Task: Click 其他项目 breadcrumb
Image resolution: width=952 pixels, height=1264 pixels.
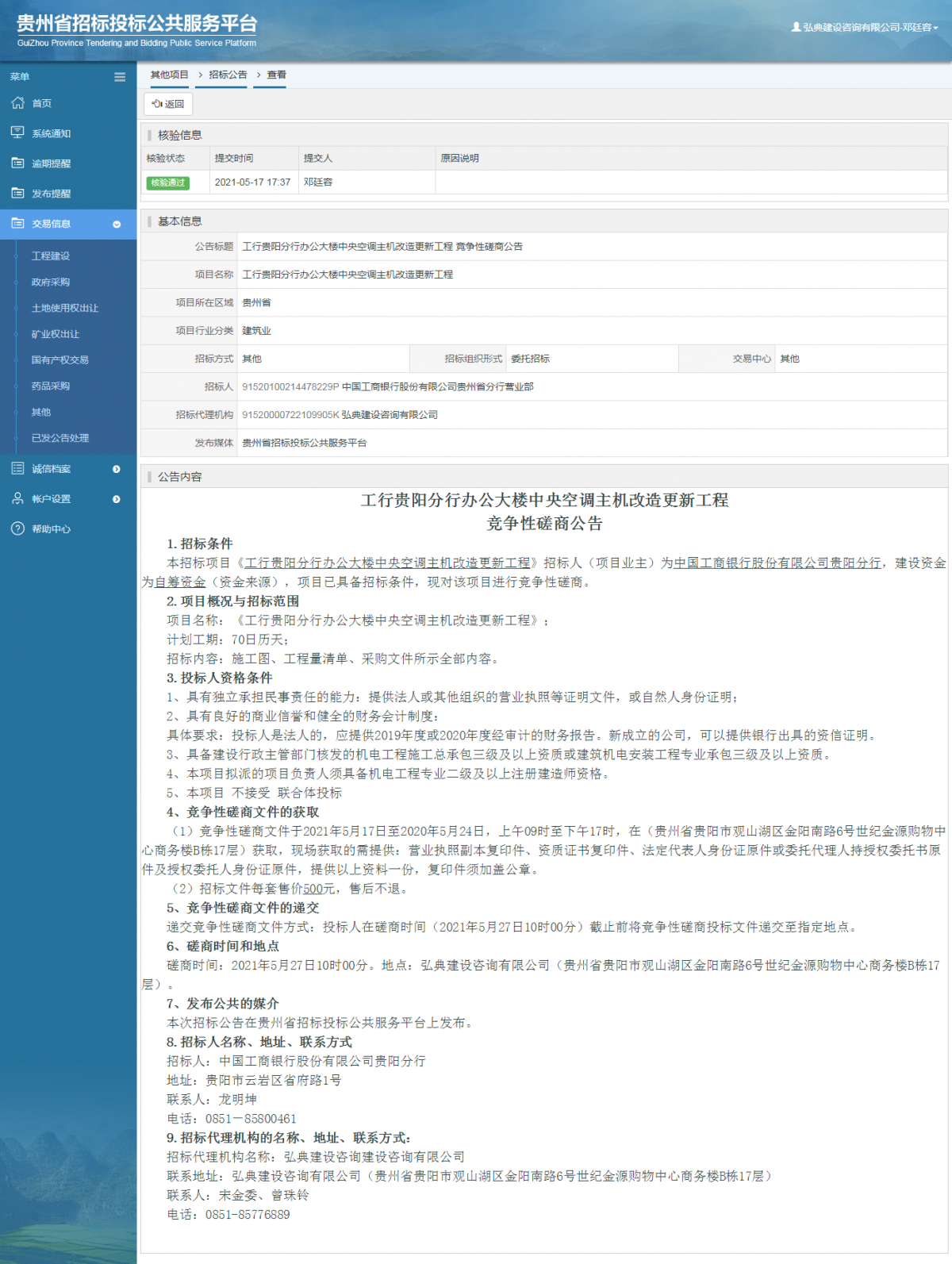Action: point(170,75)
